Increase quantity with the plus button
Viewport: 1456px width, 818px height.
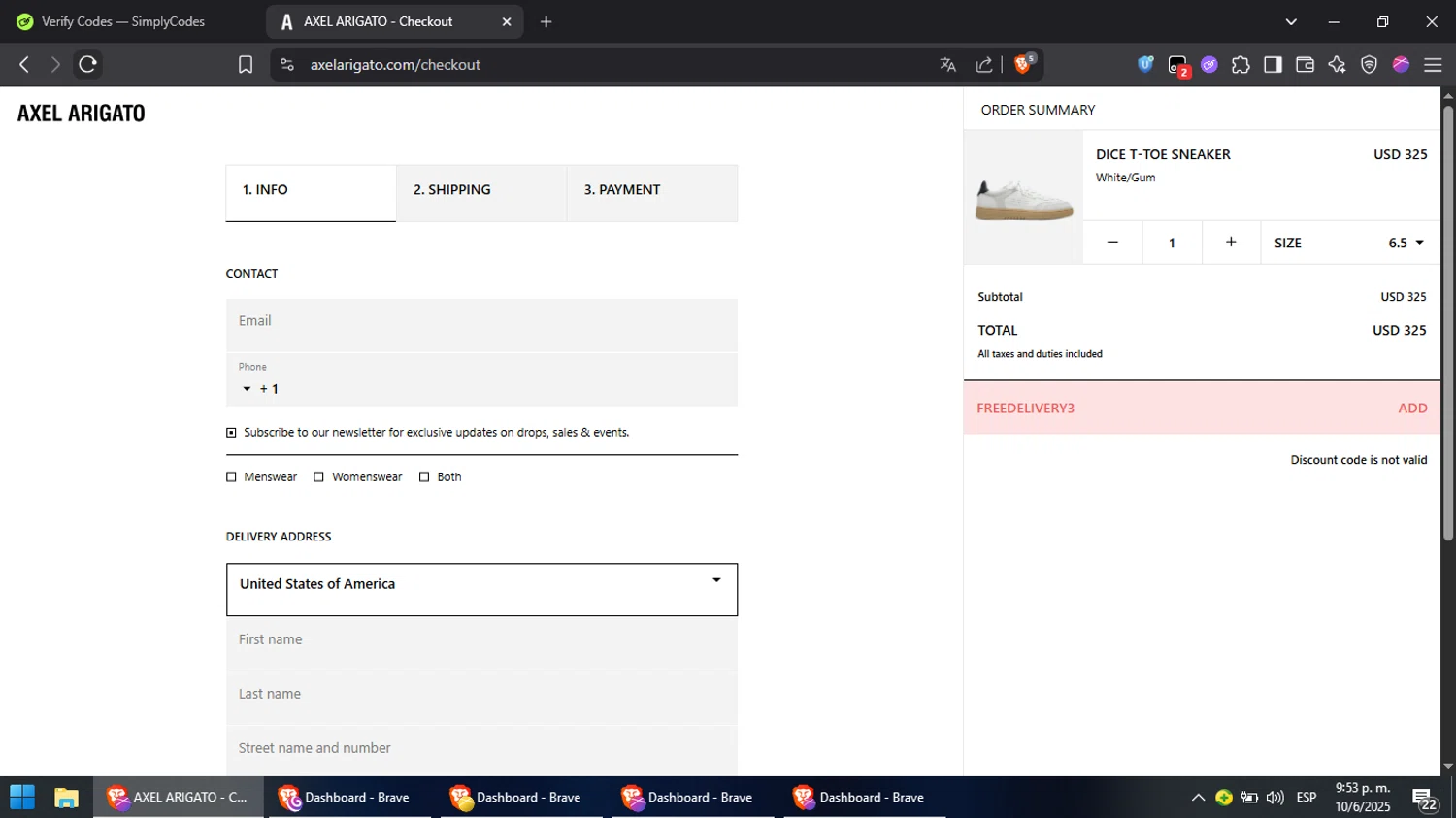tap(1231, 243)
